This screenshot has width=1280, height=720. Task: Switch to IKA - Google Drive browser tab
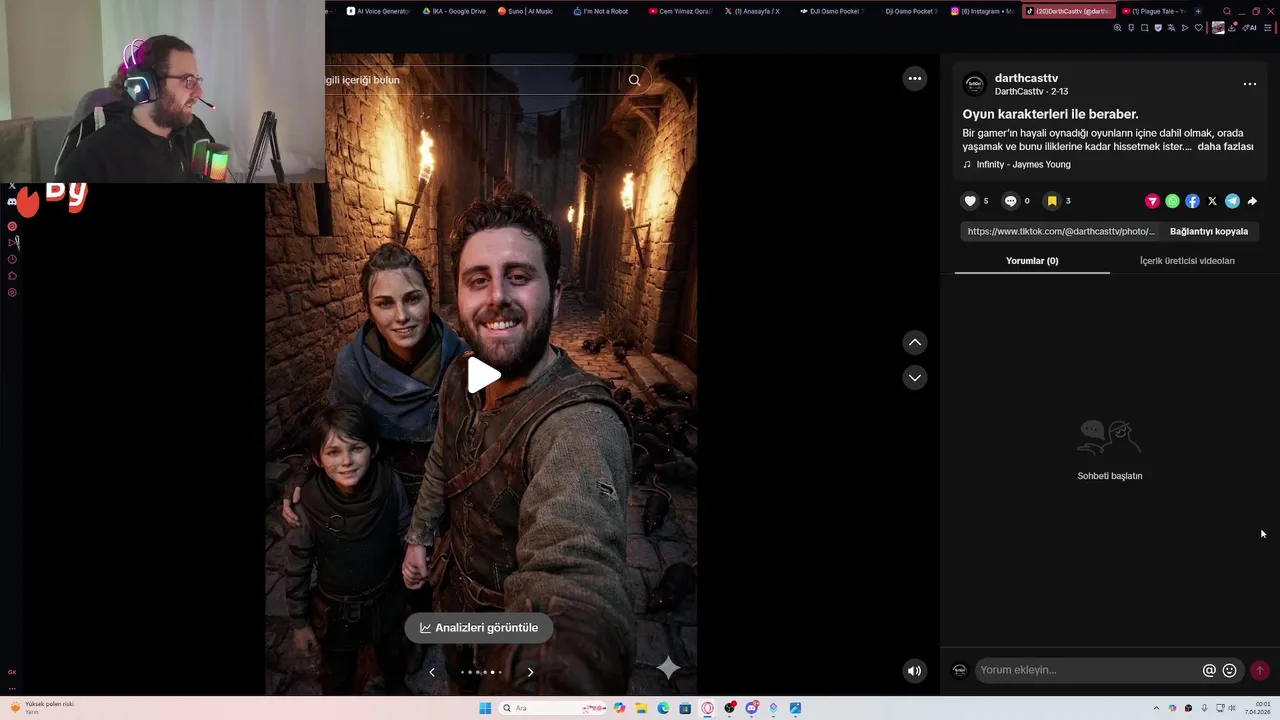[x=454, y=11]
